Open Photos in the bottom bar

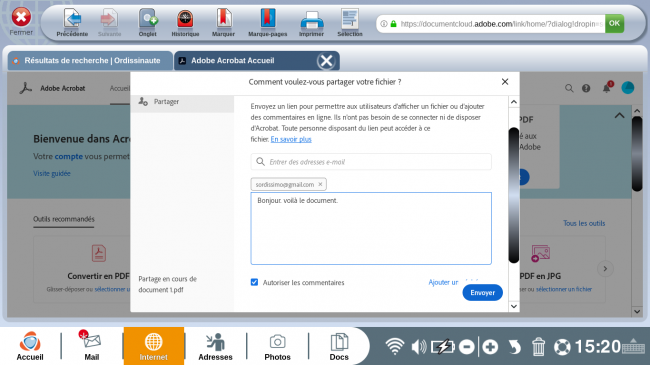point(277,346)
